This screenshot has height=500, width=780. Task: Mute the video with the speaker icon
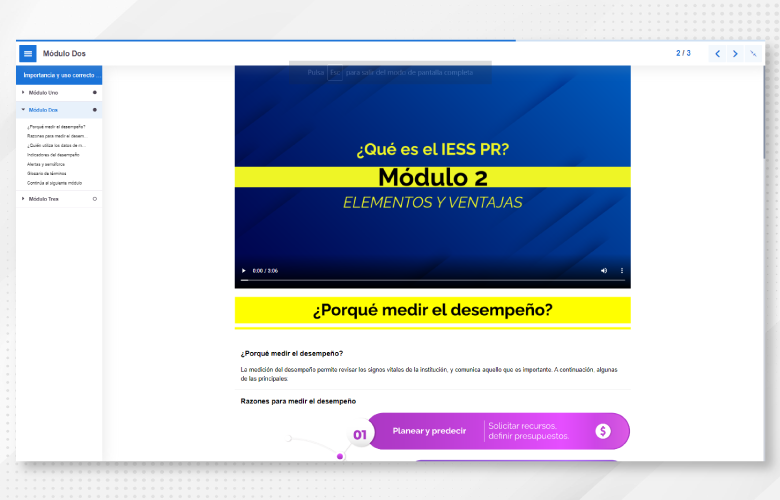point(604,271)
